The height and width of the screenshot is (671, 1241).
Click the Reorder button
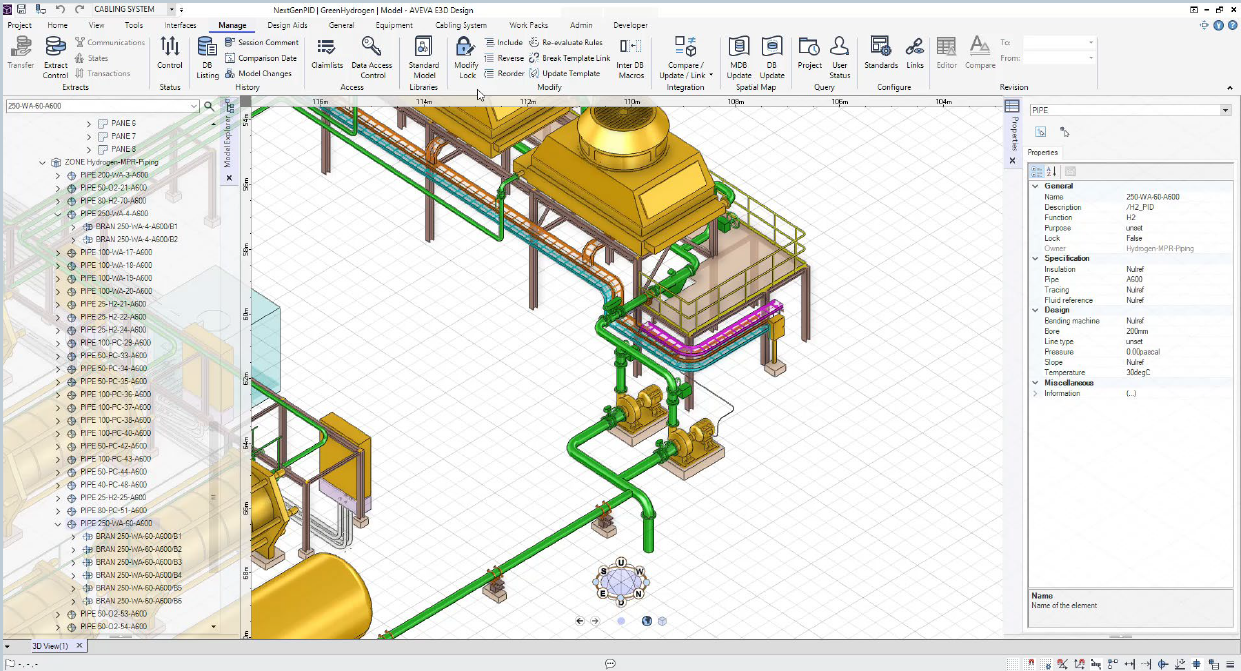(x=505, y=73)
